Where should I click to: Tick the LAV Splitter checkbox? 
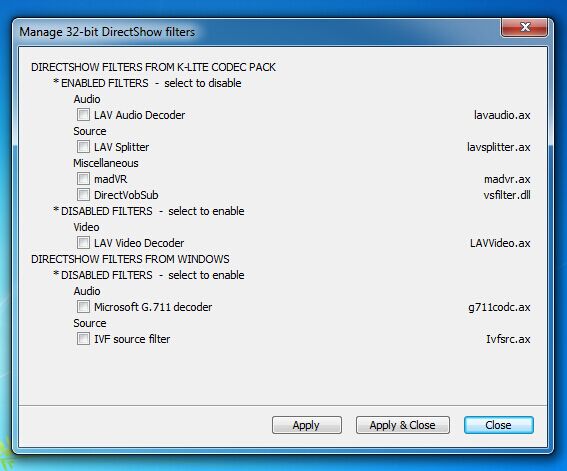point(83,147)
